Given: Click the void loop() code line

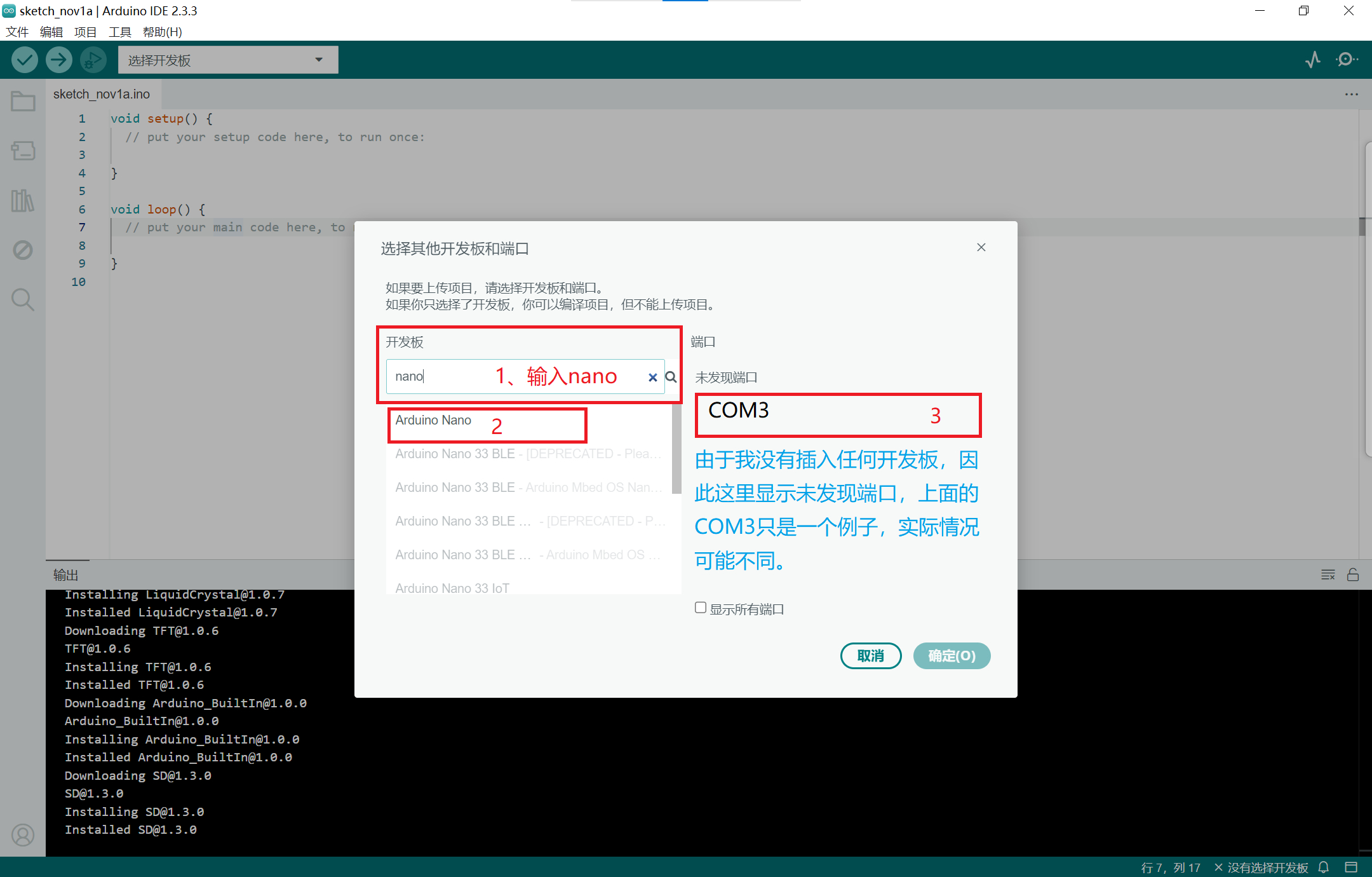Looking at the screenshot, I should point(158,209).
